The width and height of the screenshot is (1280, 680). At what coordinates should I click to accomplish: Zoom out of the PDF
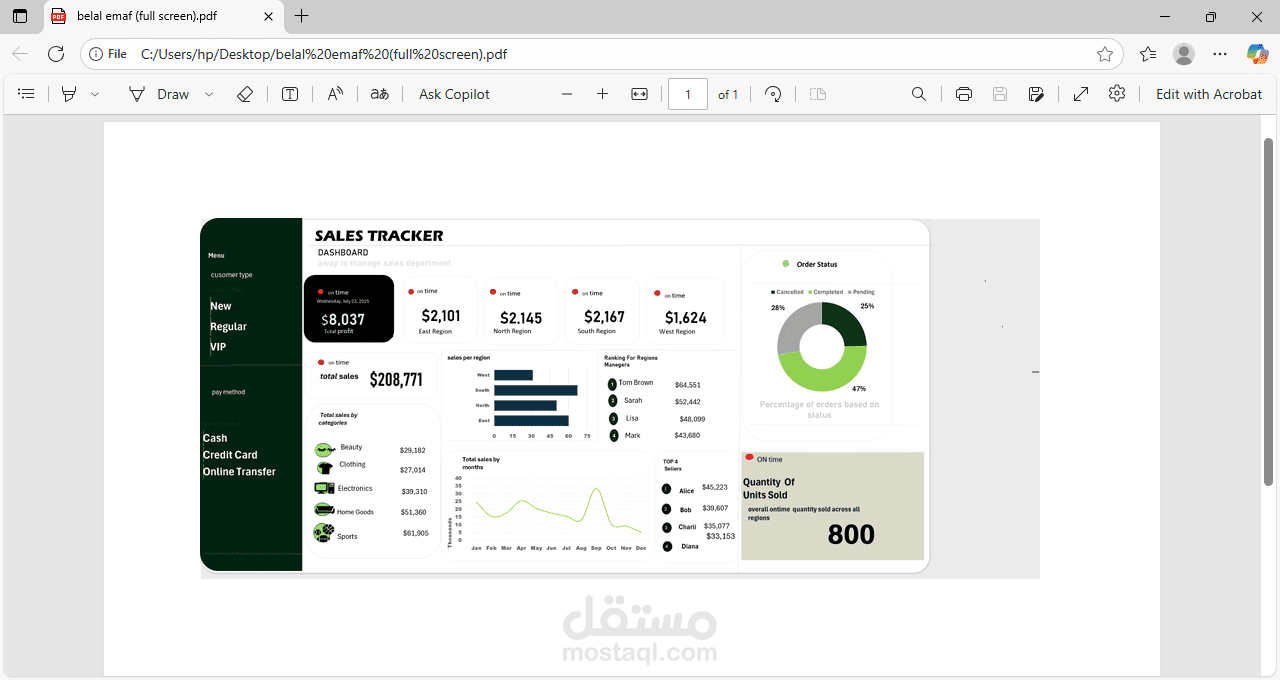[x=567, y=94]
